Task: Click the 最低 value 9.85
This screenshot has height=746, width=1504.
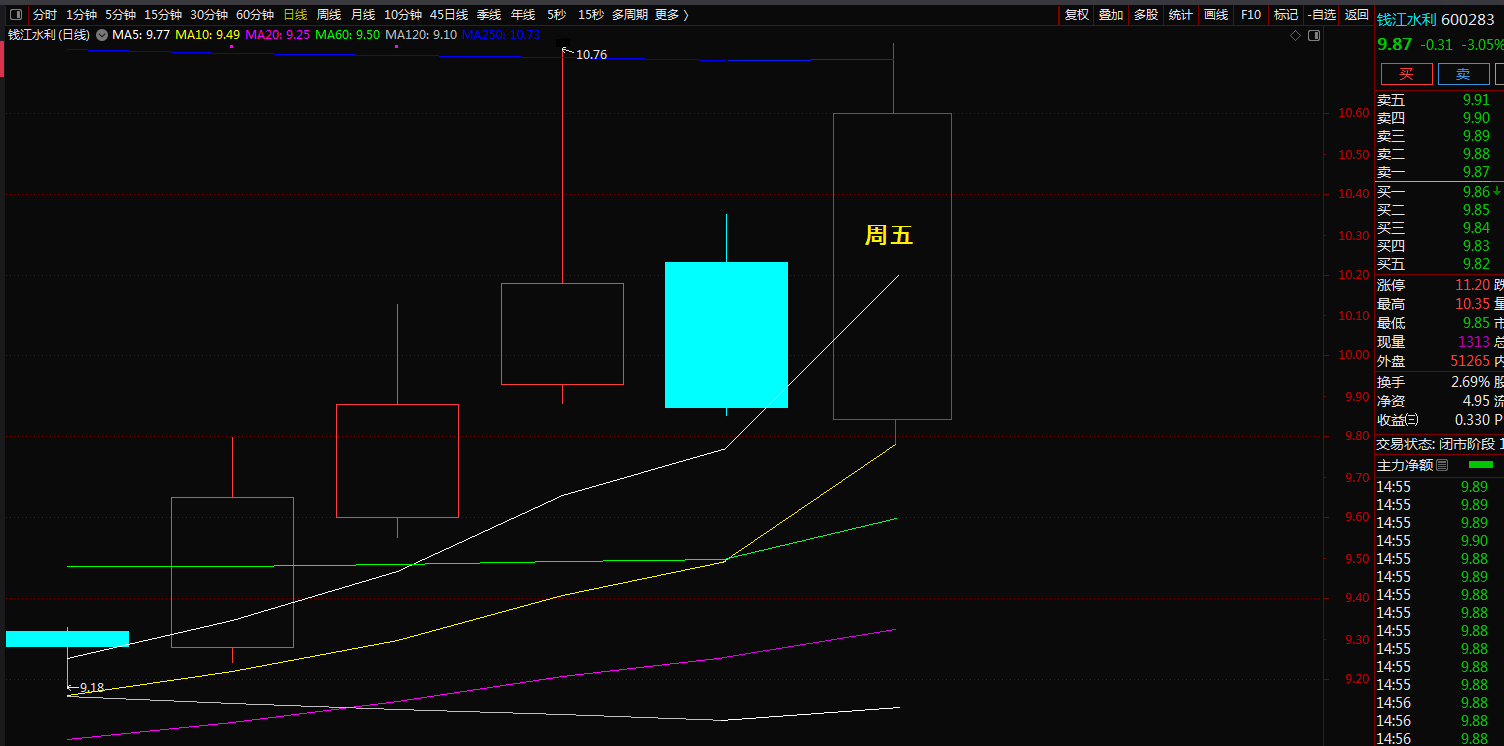Action: point(1476,323)
